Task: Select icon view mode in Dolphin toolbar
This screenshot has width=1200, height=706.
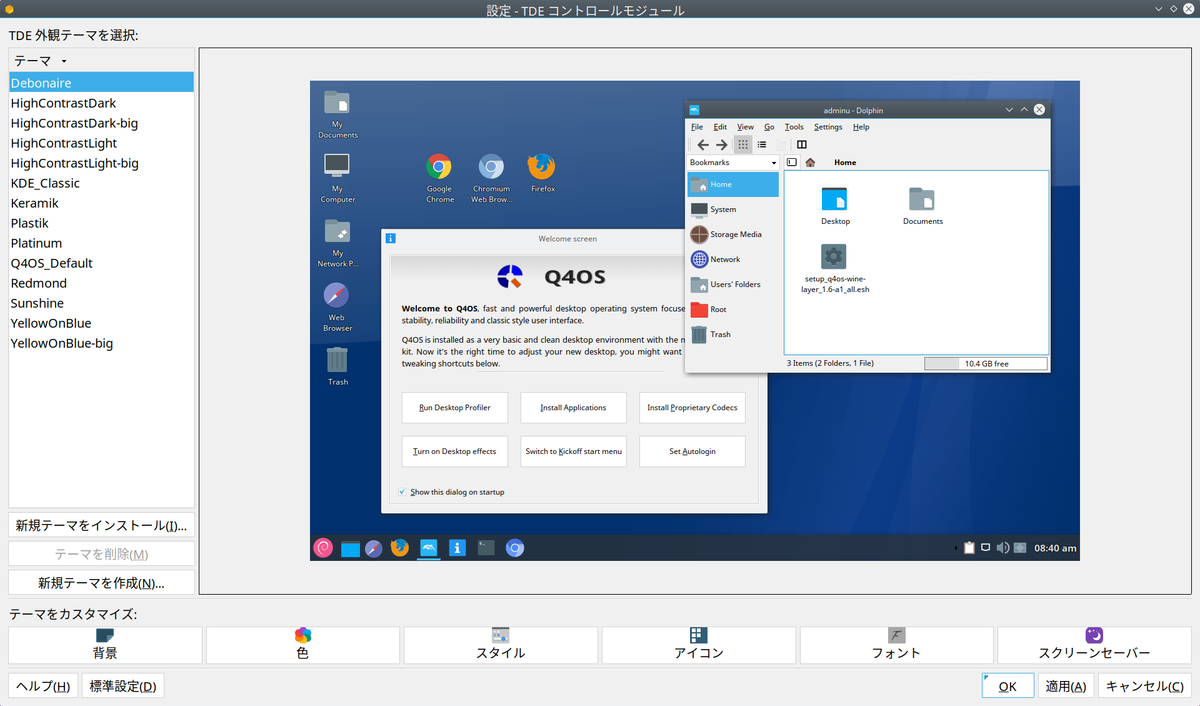Action: coord(745,144)
